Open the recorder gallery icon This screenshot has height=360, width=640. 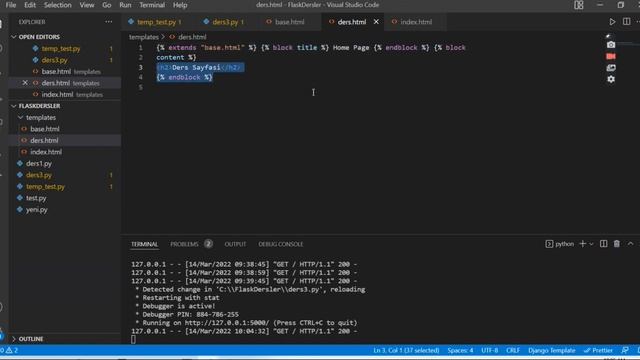pyautogui.click(x=611, y=68)
